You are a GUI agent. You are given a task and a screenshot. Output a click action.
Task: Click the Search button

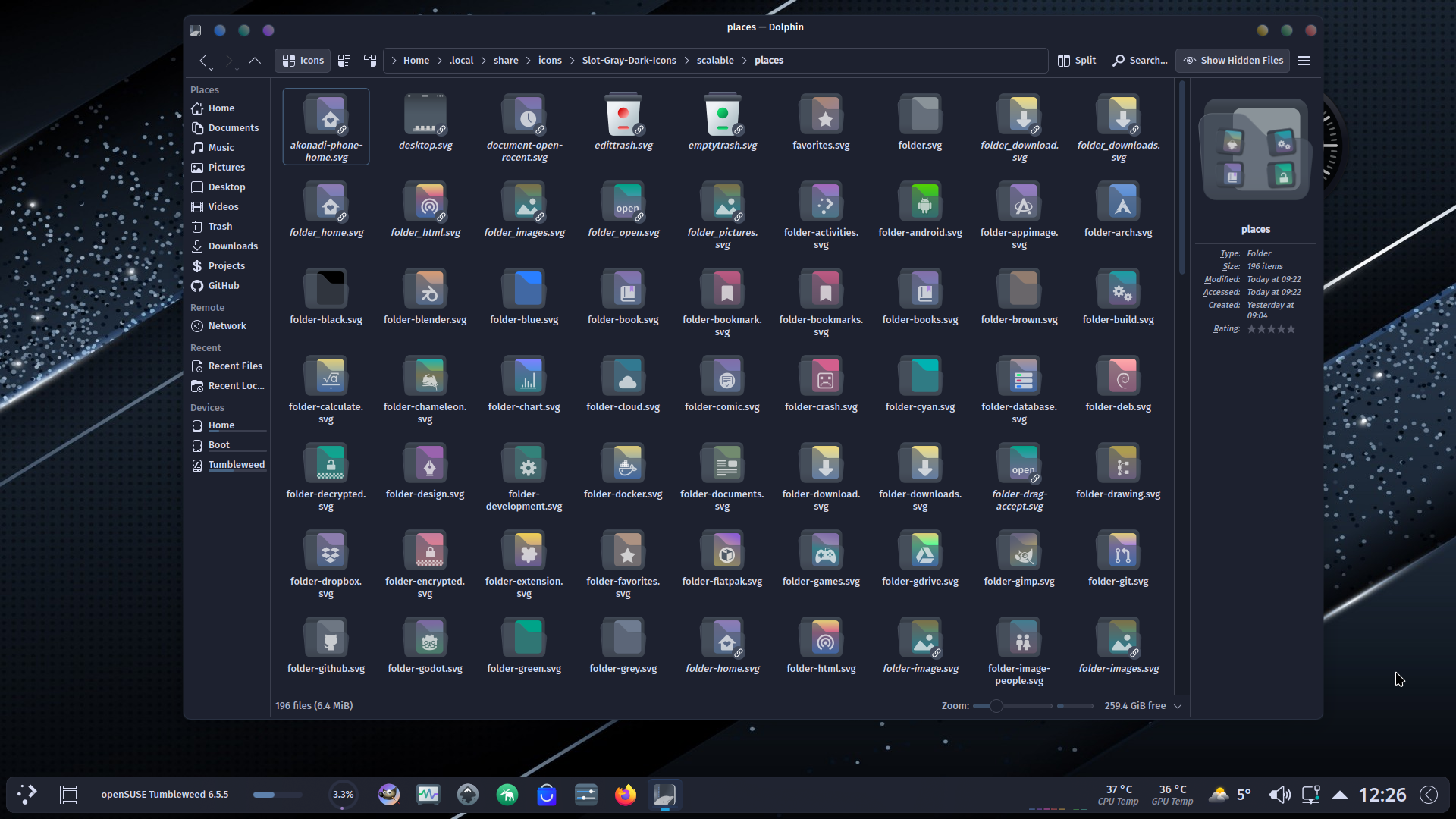coord(1140,61)
